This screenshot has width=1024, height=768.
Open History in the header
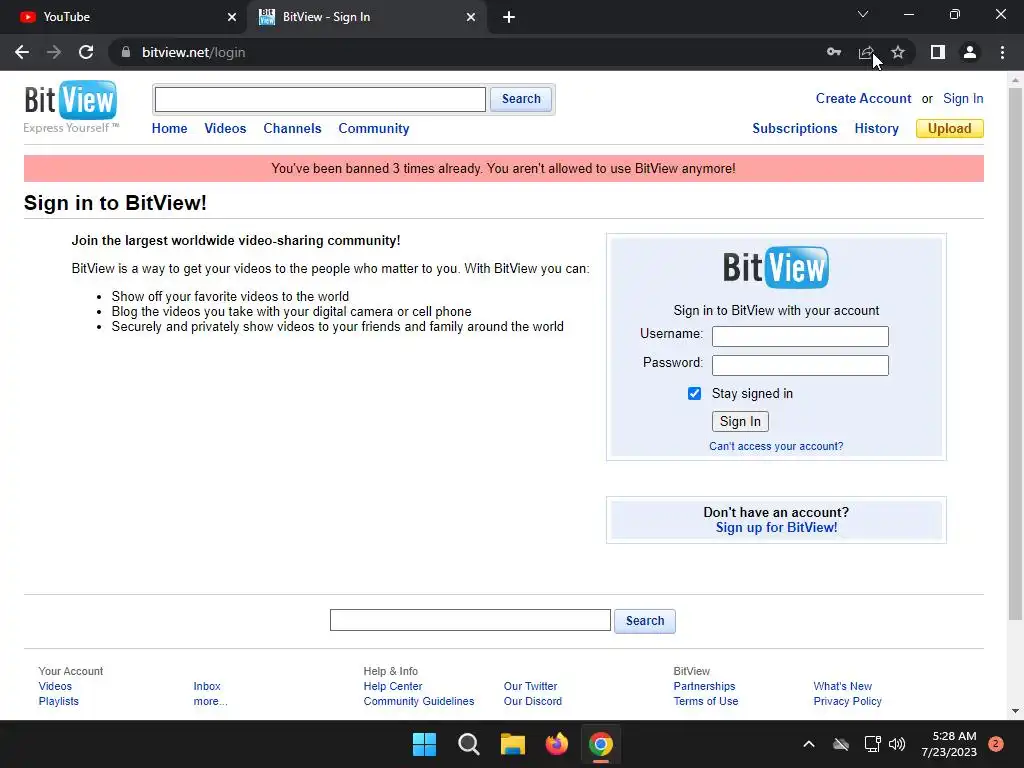click(x=876, y=129)
